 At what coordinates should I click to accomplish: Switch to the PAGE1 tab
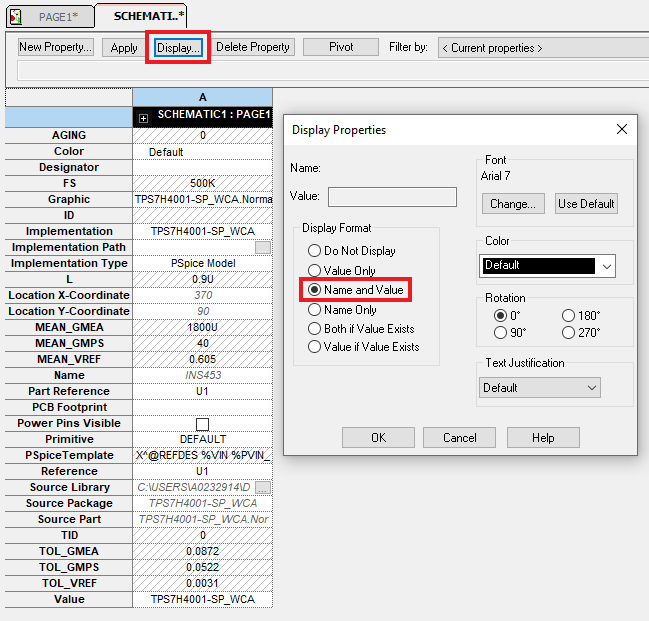58,17
